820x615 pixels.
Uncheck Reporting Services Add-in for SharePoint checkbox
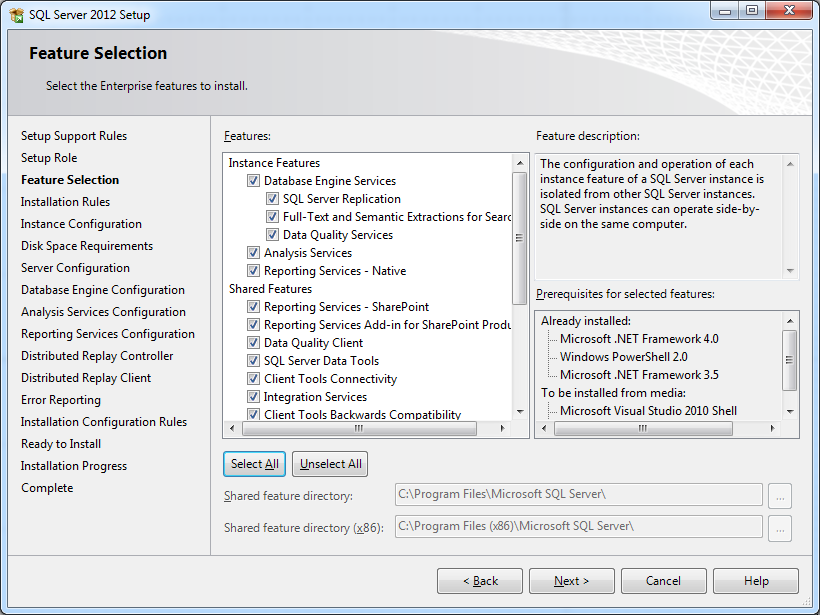click(254, 325)
